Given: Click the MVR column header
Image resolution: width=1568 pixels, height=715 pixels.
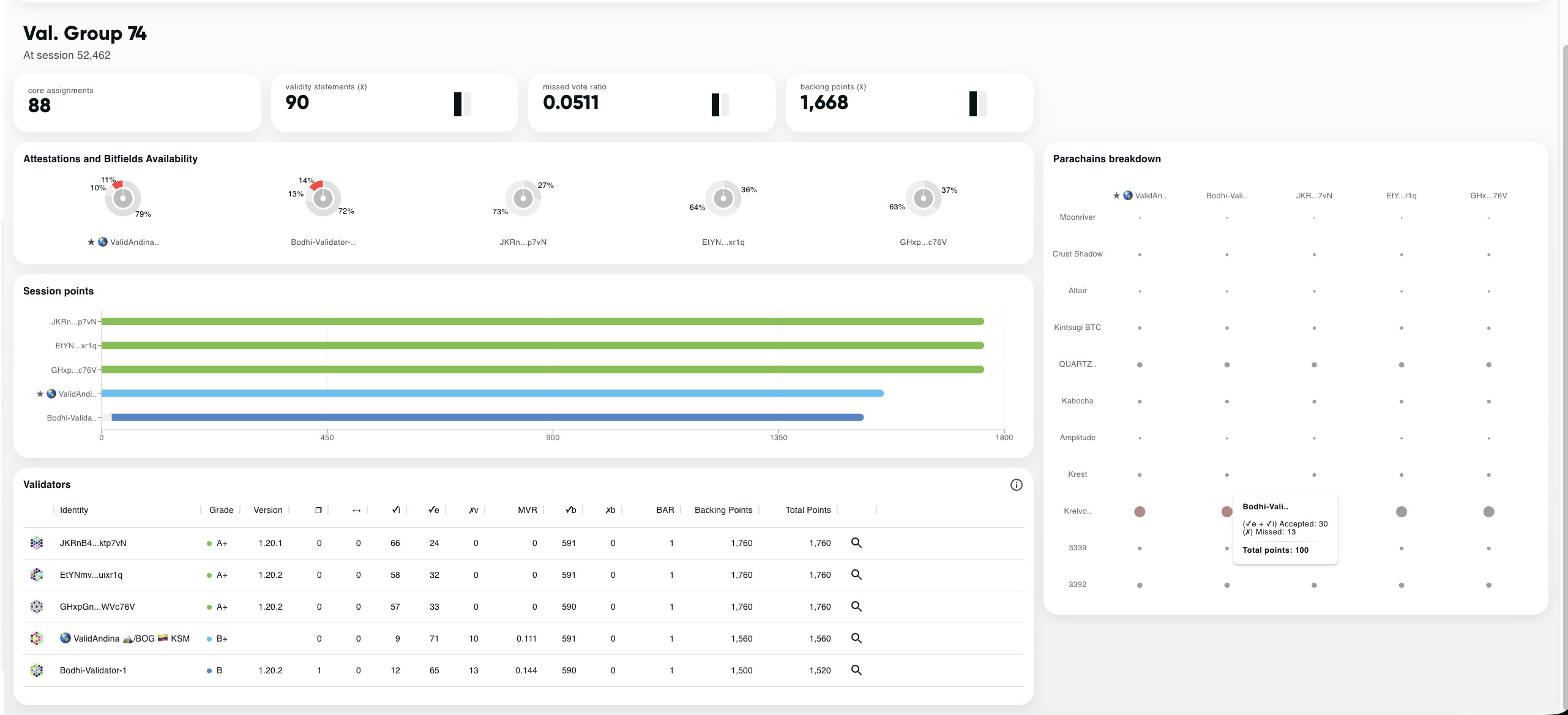Looking at the screenshot, I should [x=527, y=510].
